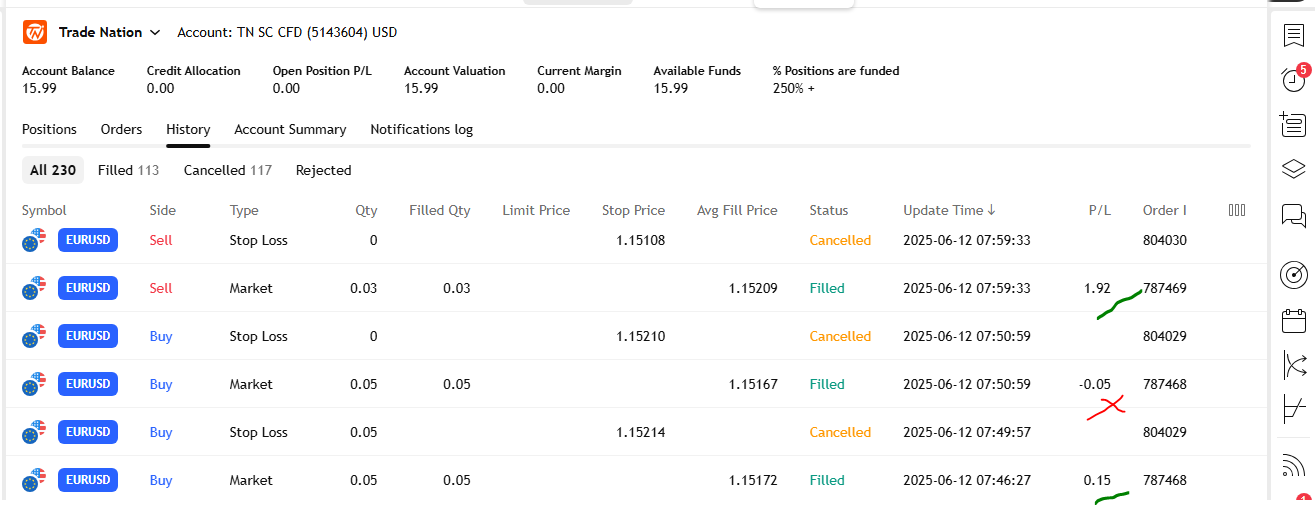The image size is (1315, 505).
Task: Click the Symbol column header
Action: coord(44,210)
